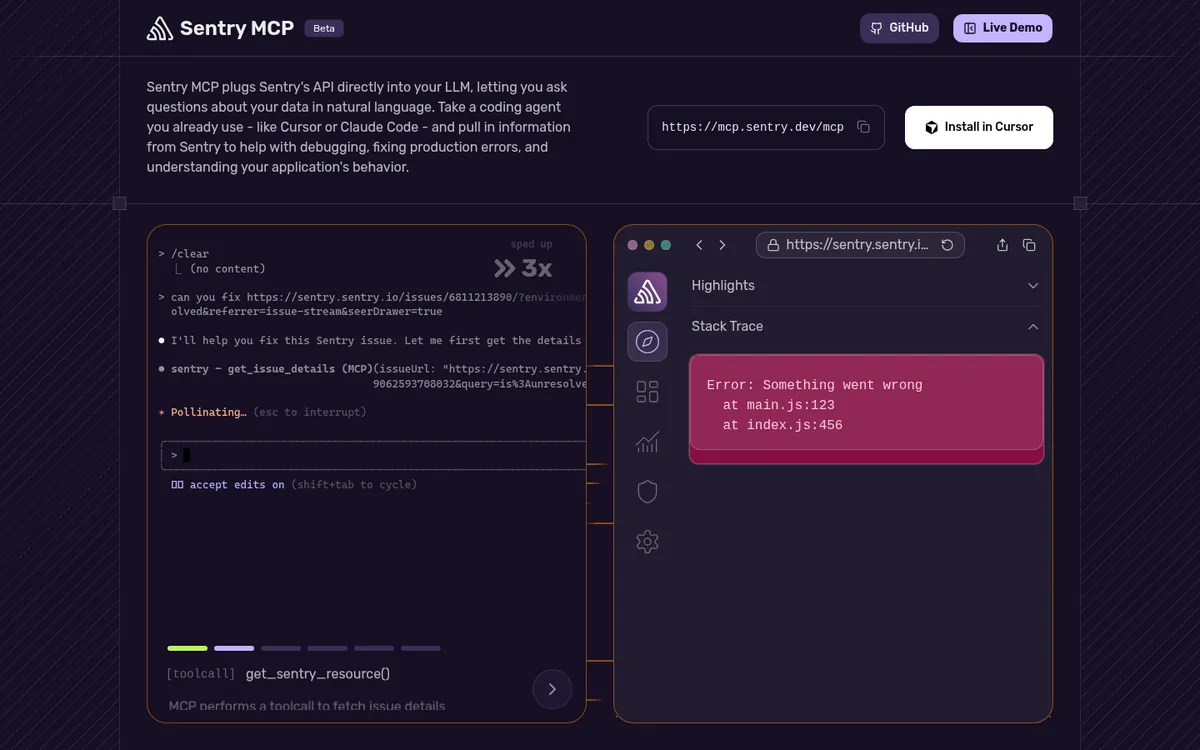Click the terminal prompt input line
Viewport: 1200px width, 750px height.
(373, 455)
